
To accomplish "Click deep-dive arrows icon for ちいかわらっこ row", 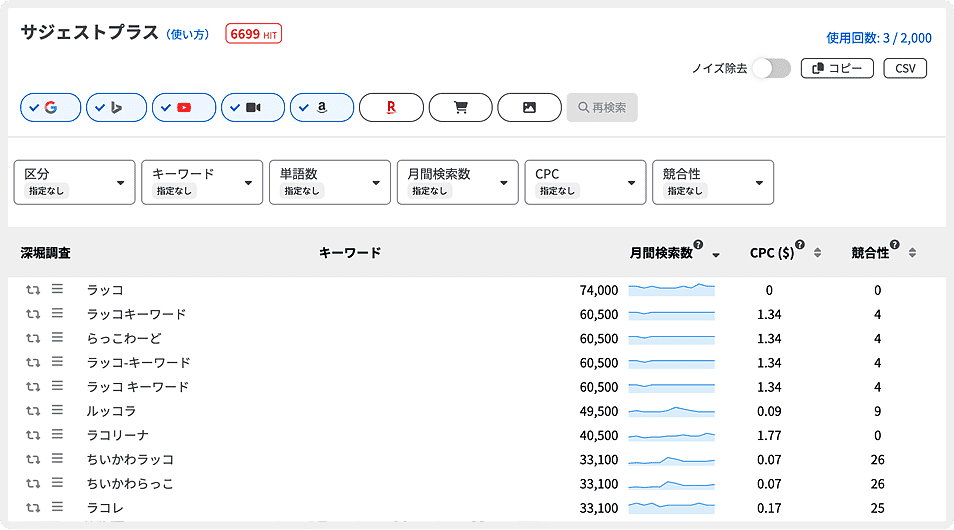I will 33,484.
